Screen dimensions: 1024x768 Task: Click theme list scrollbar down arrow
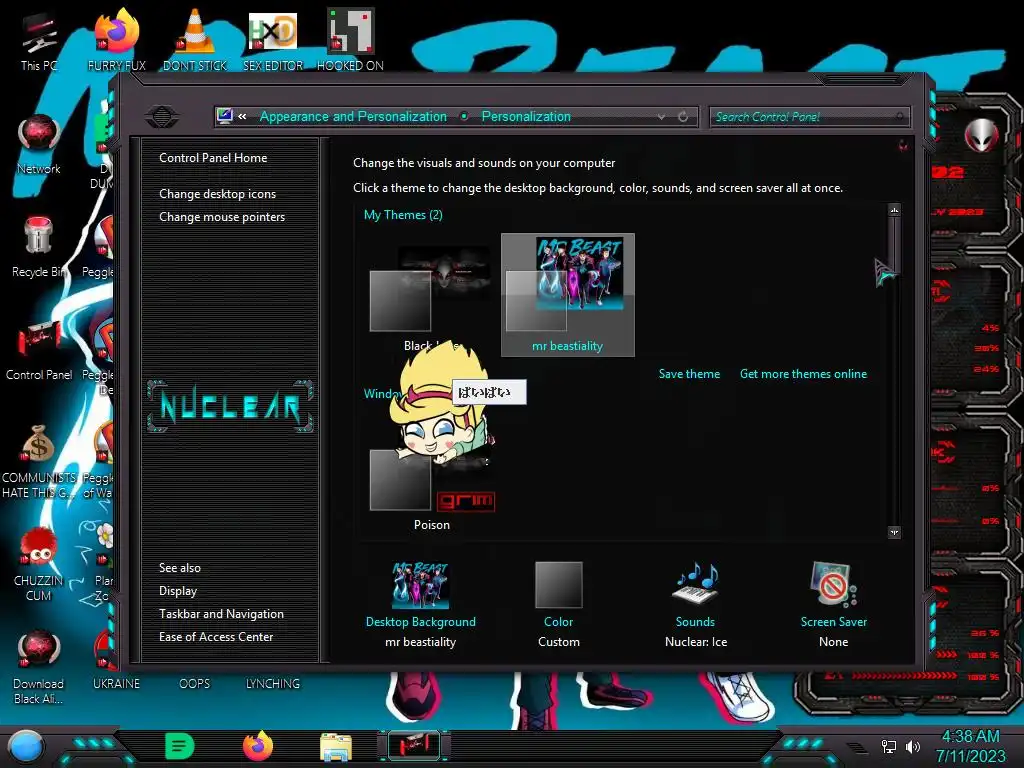(894, 532)
